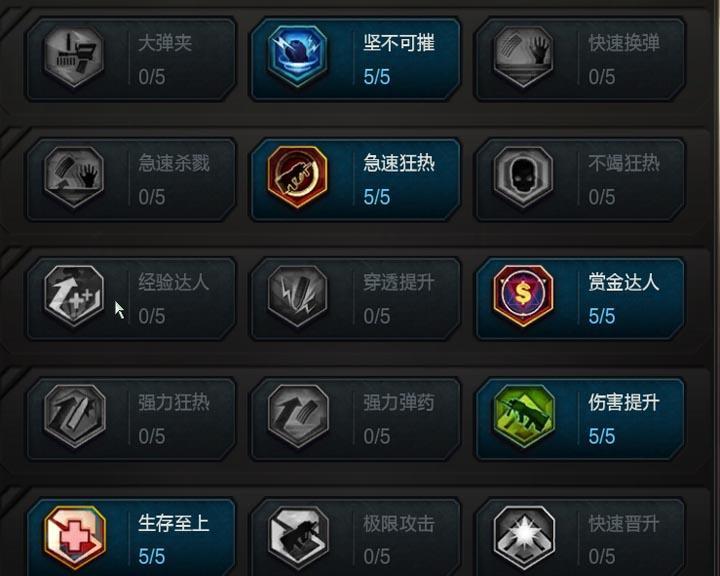The width and height of the screenshot is (720, 576).
Task: Click the 强力弹药 skill card label
Action: pyautogui.click(x=399, y=403)
